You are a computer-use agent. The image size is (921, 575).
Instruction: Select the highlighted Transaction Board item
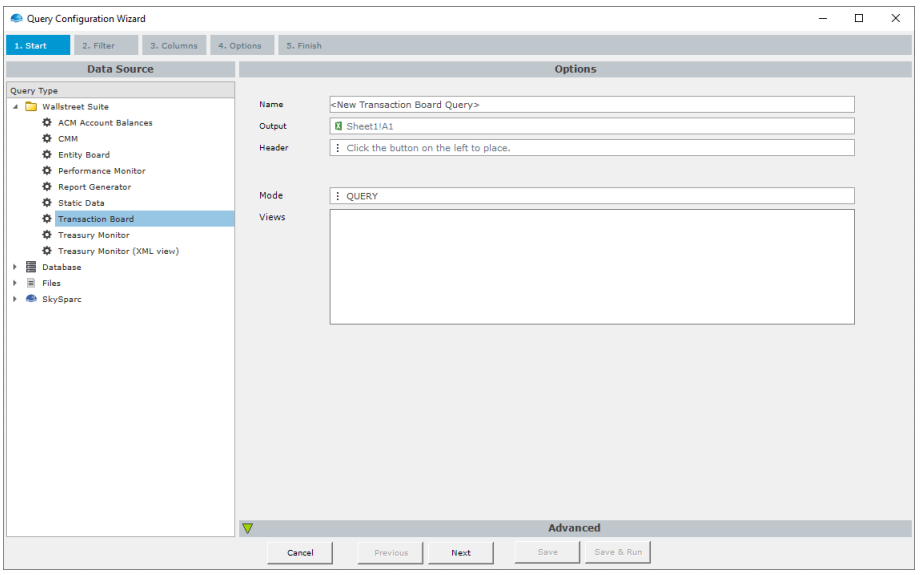coord(144,218)
